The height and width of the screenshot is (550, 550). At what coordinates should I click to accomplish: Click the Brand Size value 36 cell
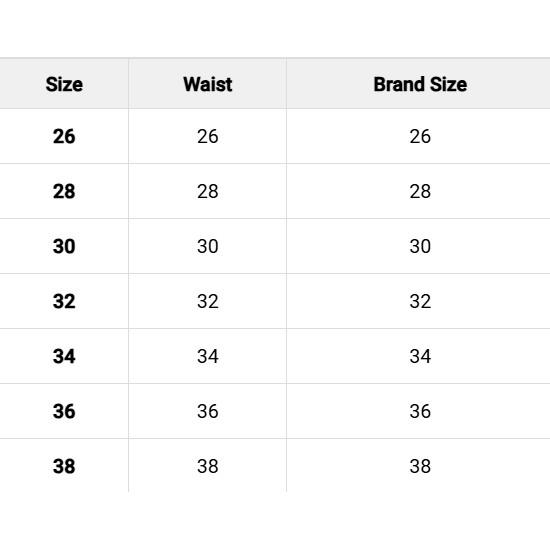[x=420, y=411]
